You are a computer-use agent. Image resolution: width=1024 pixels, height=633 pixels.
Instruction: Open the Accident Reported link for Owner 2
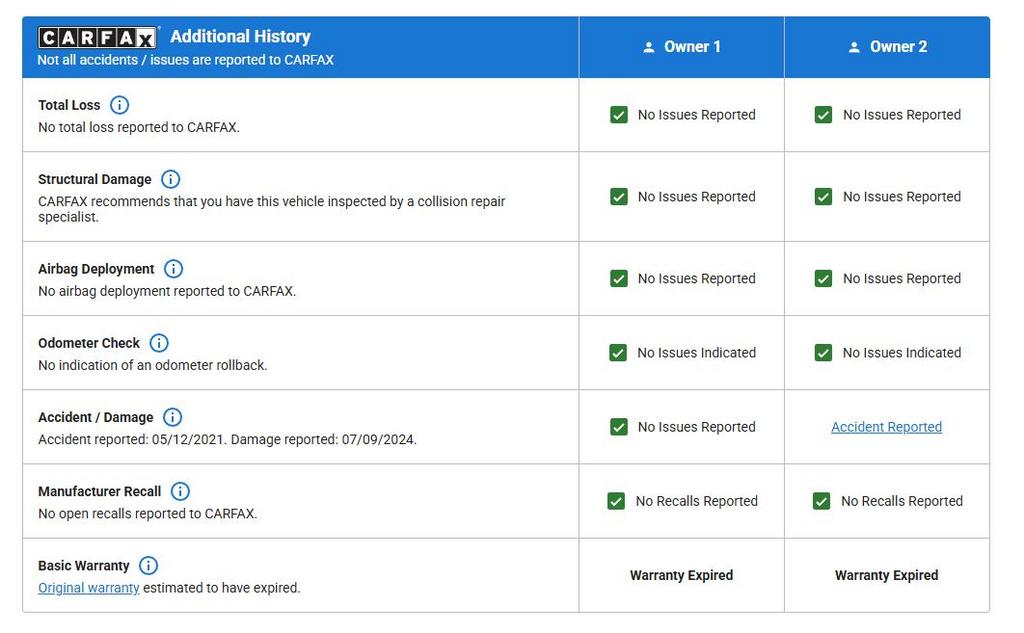click(x=886, y=427)
